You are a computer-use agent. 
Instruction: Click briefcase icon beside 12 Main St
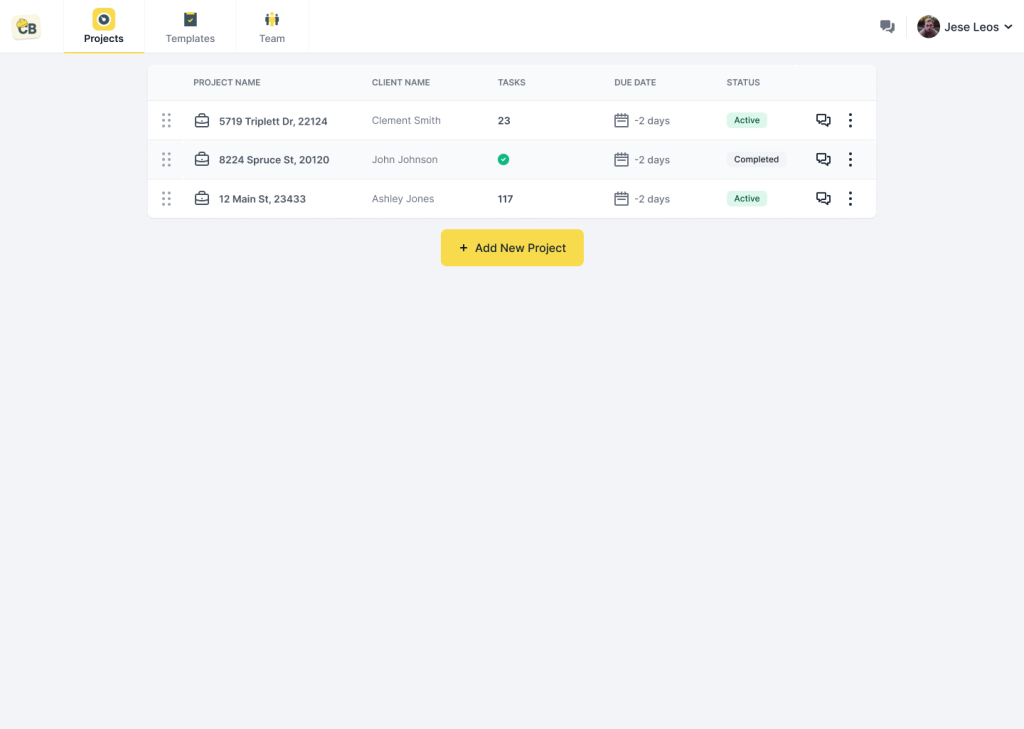click(x=202, y=198)
